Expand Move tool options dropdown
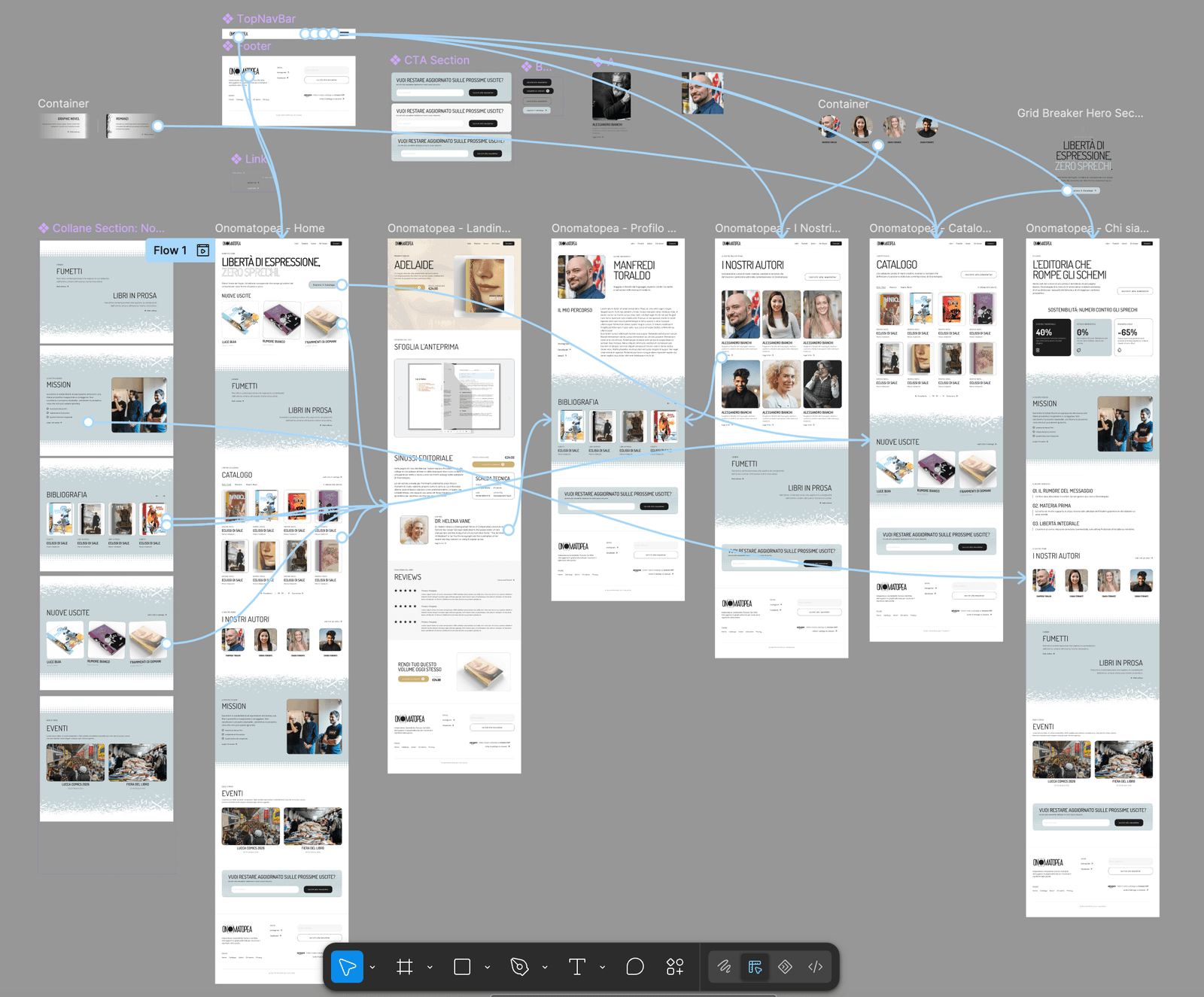1204x997 pixels. pyautogui.click(x=372, y=968)
